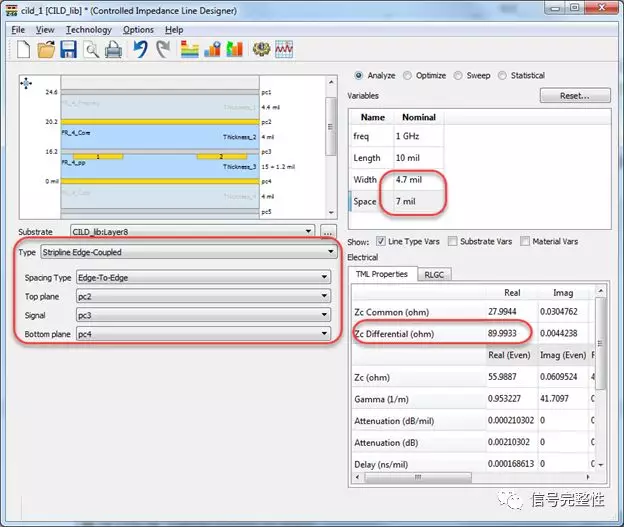Click the substrate view scroll down arrow
The width and height of the screenshot is (624, 527).
pos(331,213)
